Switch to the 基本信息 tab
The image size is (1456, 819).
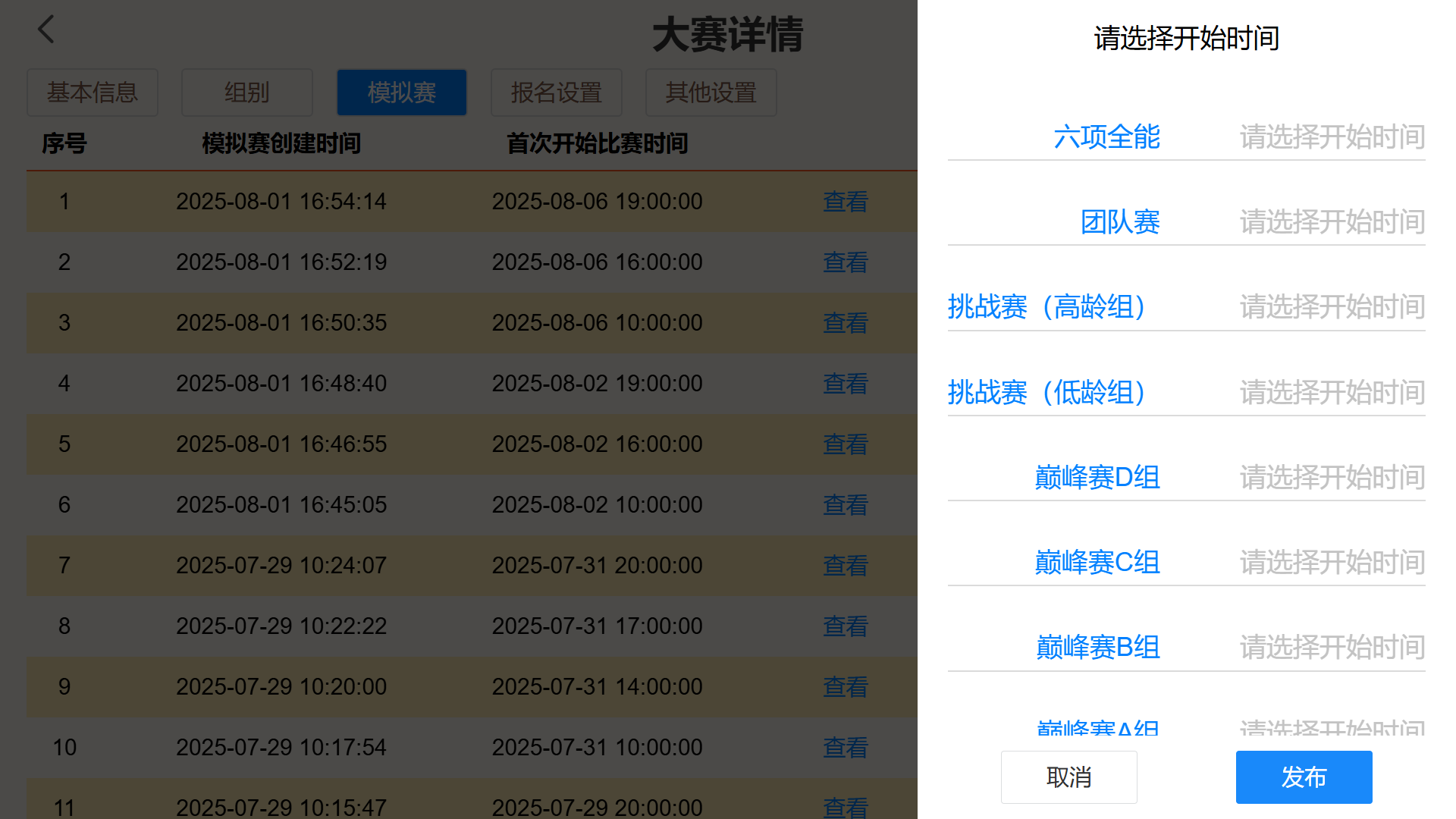pyautogui.click(x=93, y=93)
